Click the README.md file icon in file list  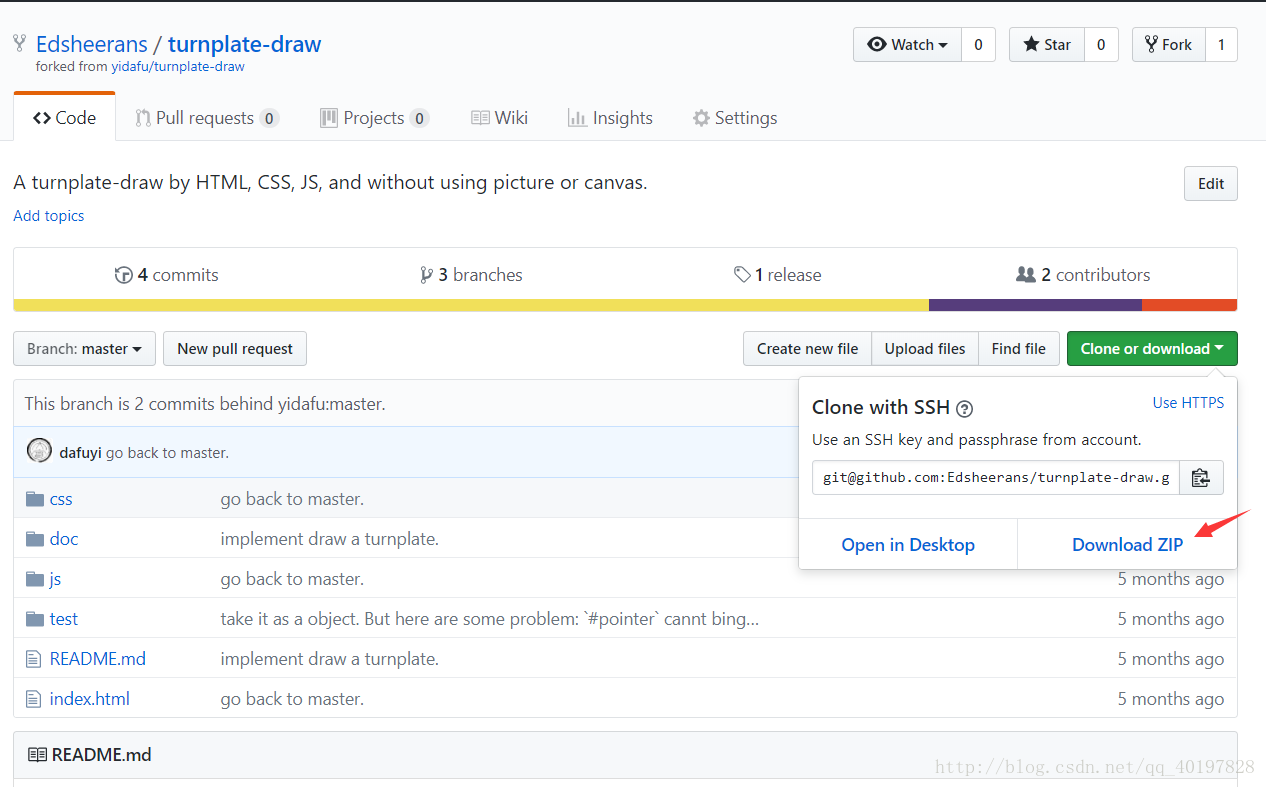[x=33, y=659]
